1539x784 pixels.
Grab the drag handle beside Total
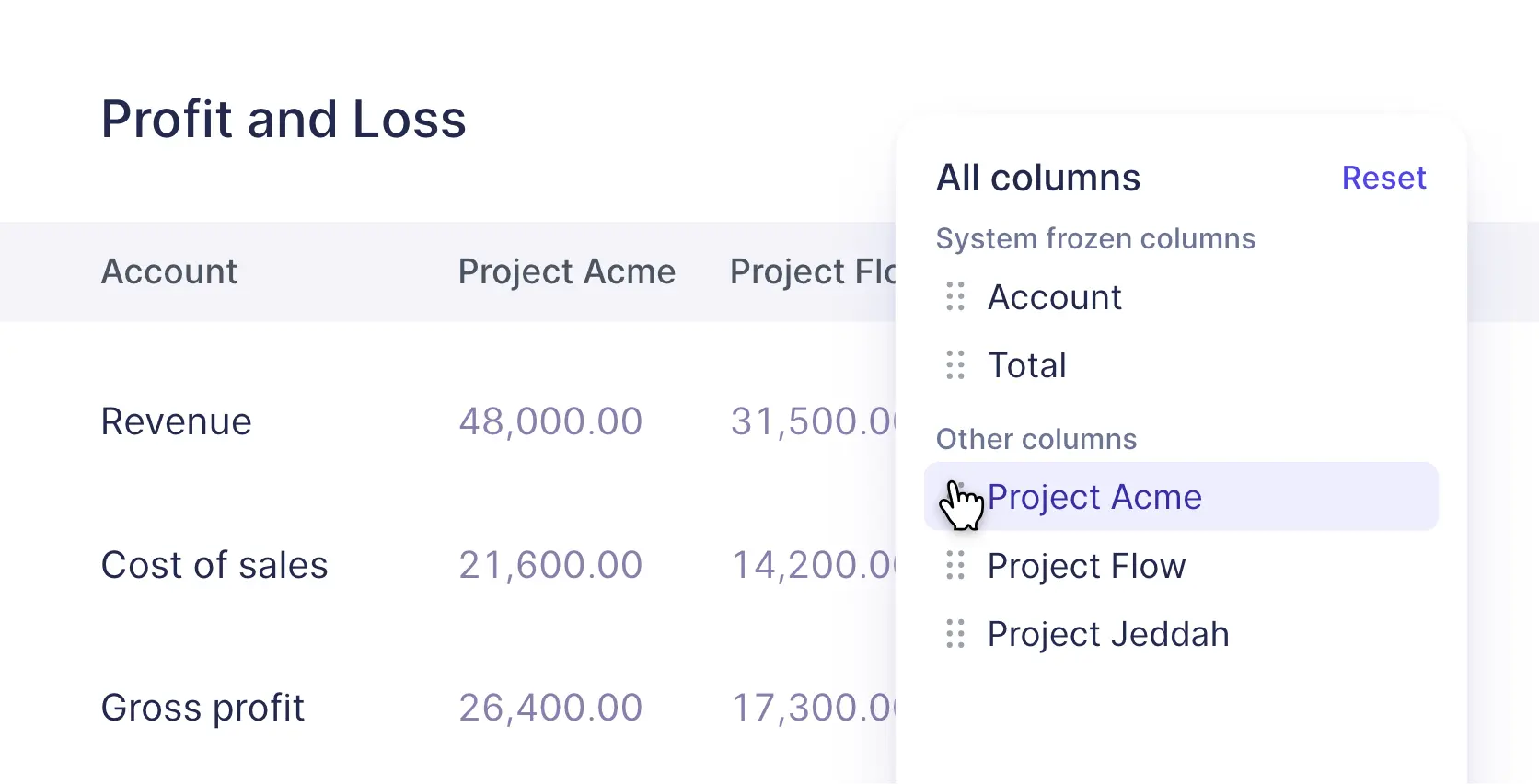pyautogui.click(x=955, y=365)
